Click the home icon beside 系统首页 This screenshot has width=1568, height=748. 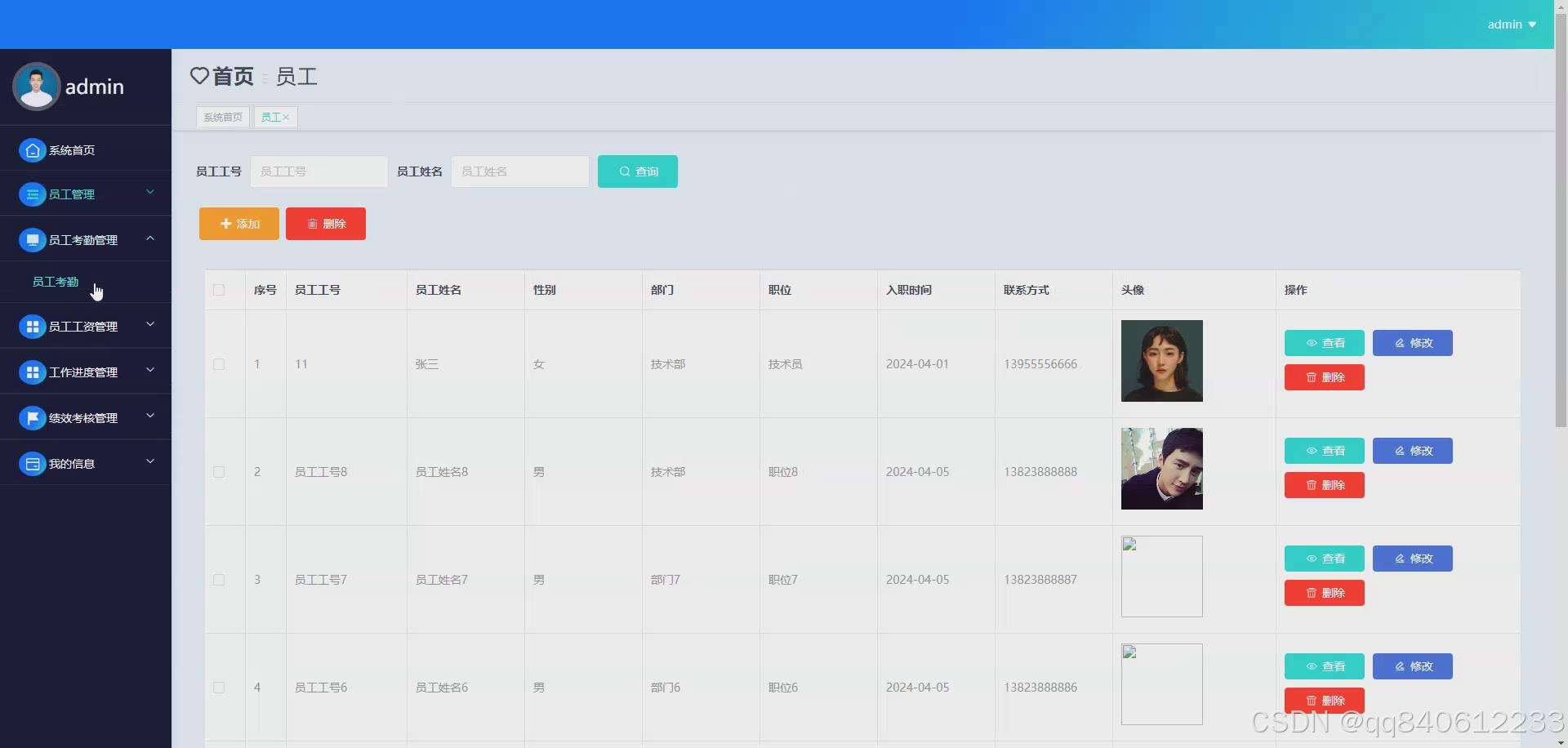[x=32, y=150]
